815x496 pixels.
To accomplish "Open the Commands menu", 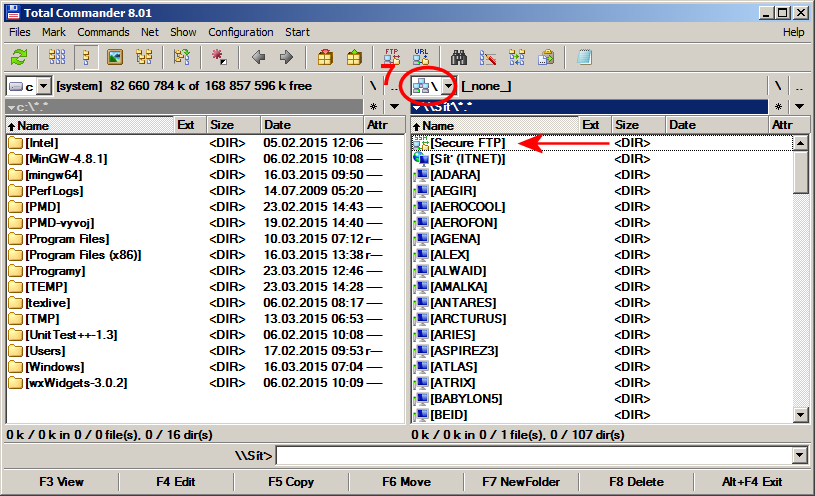I will (103, 32).
